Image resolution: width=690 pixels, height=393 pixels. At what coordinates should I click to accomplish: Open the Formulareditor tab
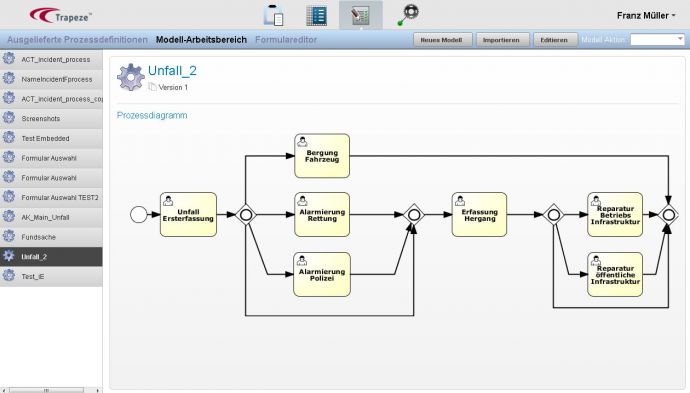click(286, 40)
